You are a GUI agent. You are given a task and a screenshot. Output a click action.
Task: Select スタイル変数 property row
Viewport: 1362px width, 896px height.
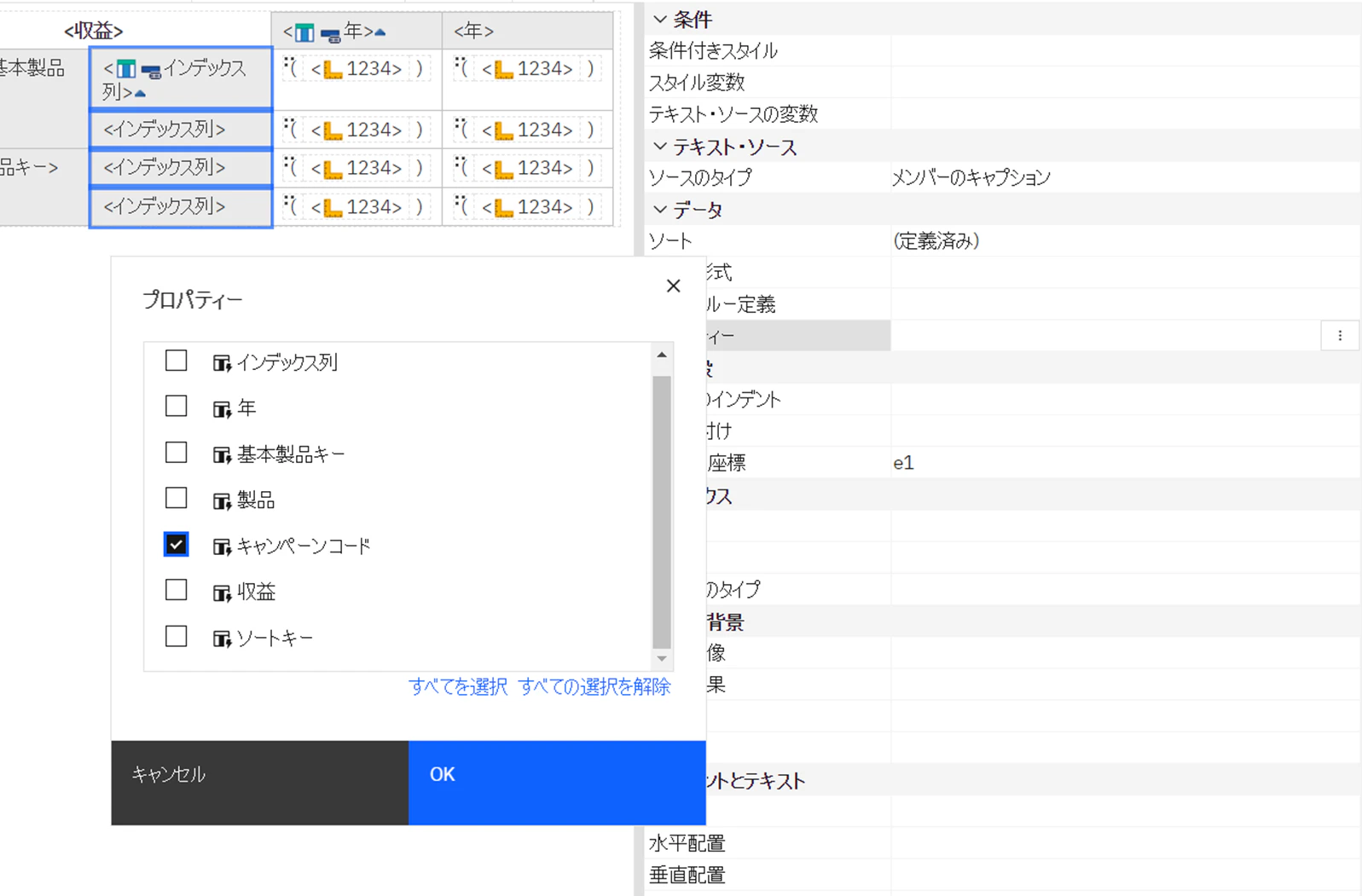pos(1004,83)
